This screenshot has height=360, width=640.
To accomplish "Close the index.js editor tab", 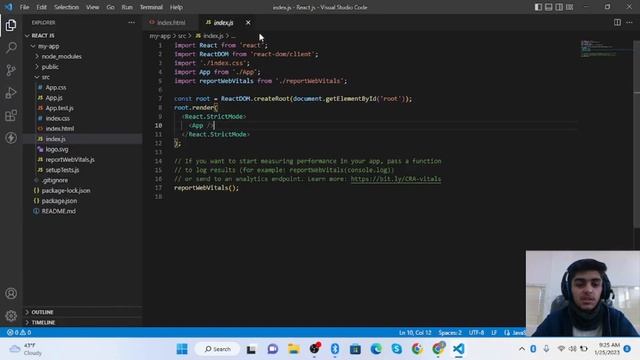I will [x=248, y=22].
